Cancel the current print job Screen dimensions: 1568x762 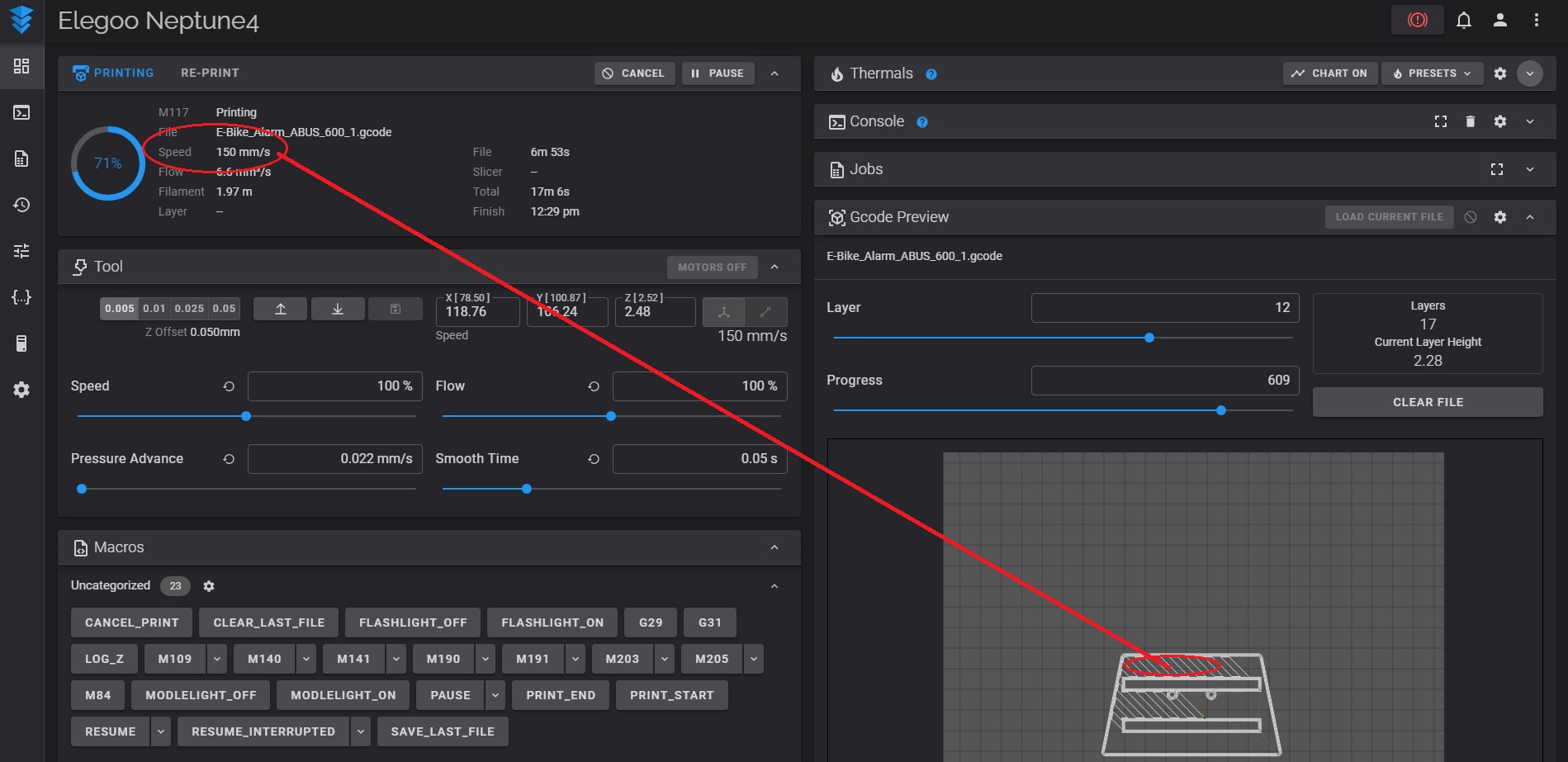pyautogui.click(x=634, y=73)
